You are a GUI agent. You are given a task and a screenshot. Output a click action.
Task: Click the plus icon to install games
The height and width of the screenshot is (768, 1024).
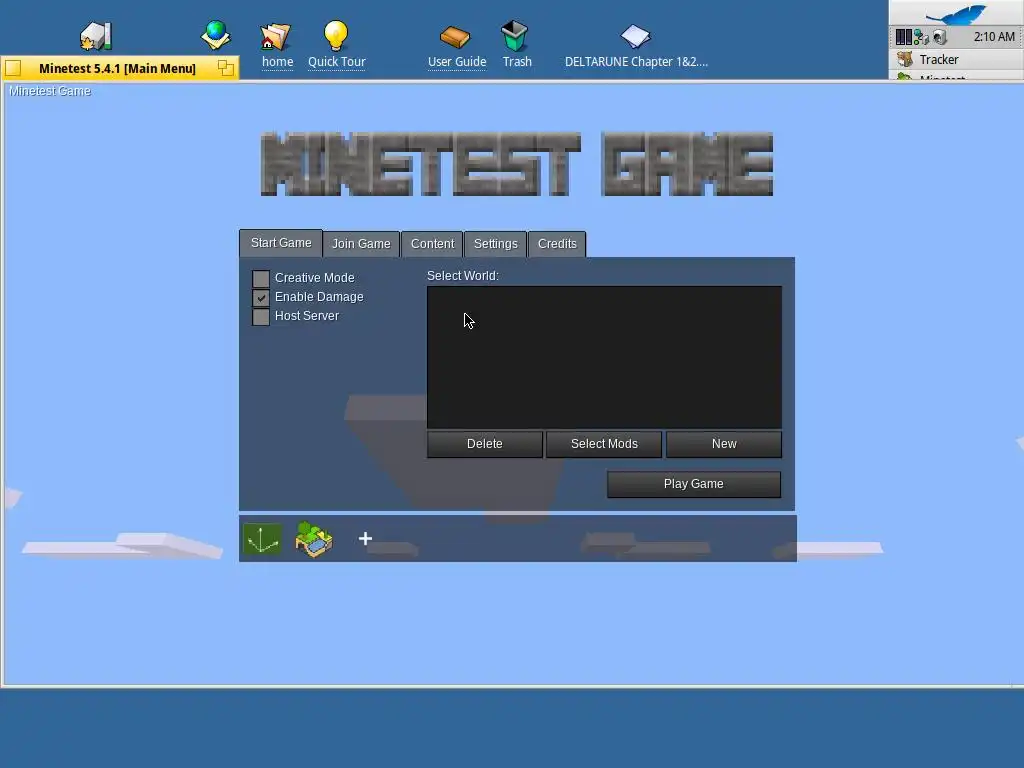[x=365, y=539]
